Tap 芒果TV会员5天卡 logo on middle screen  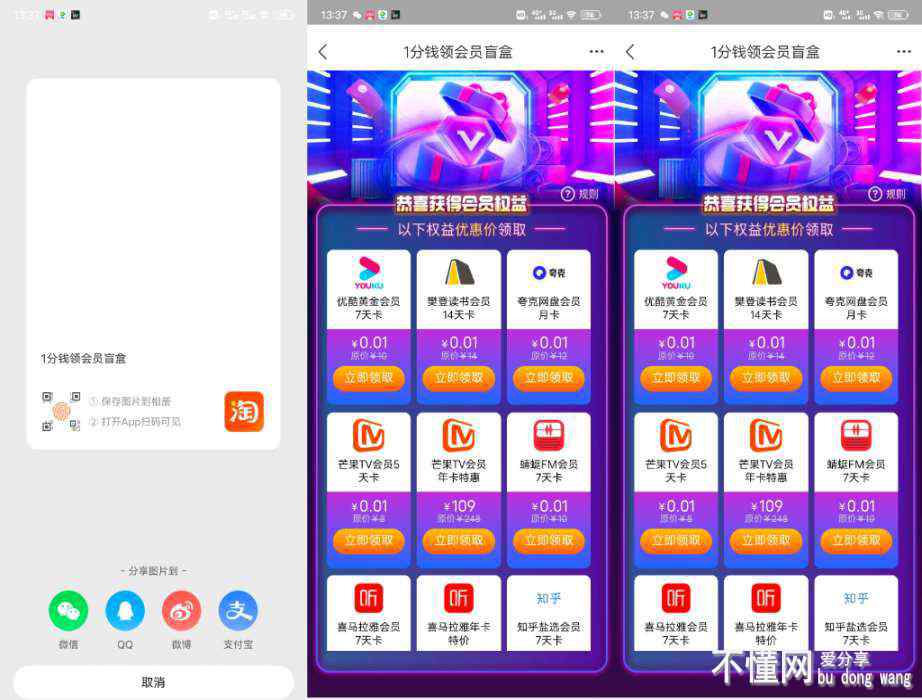tap(369, 435)
